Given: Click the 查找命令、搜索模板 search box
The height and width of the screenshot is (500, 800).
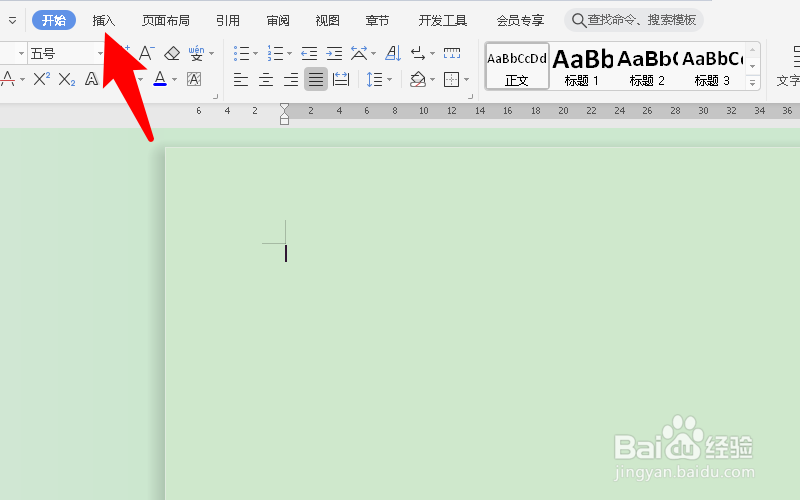Looking at the screenshot, I should [634, 20].
